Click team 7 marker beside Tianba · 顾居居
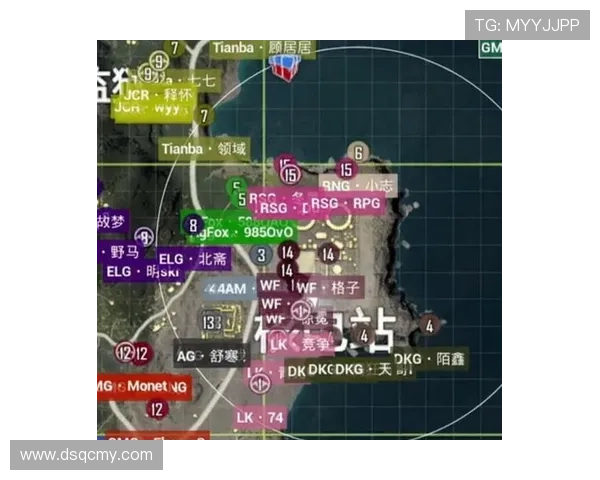 pyautogui.click(x=174, y=48)
